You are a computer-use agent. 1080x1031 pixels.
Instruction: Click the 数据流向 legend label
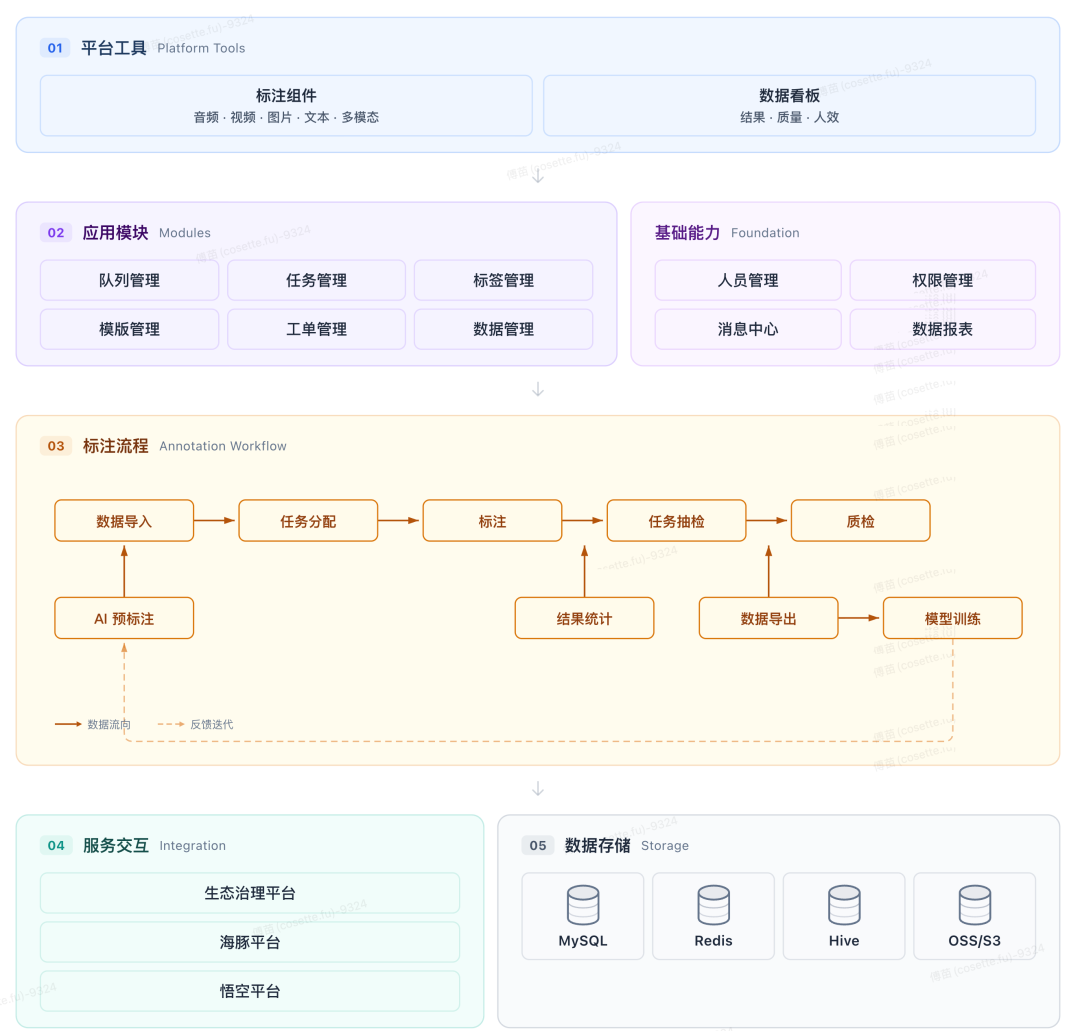point(109,724)
